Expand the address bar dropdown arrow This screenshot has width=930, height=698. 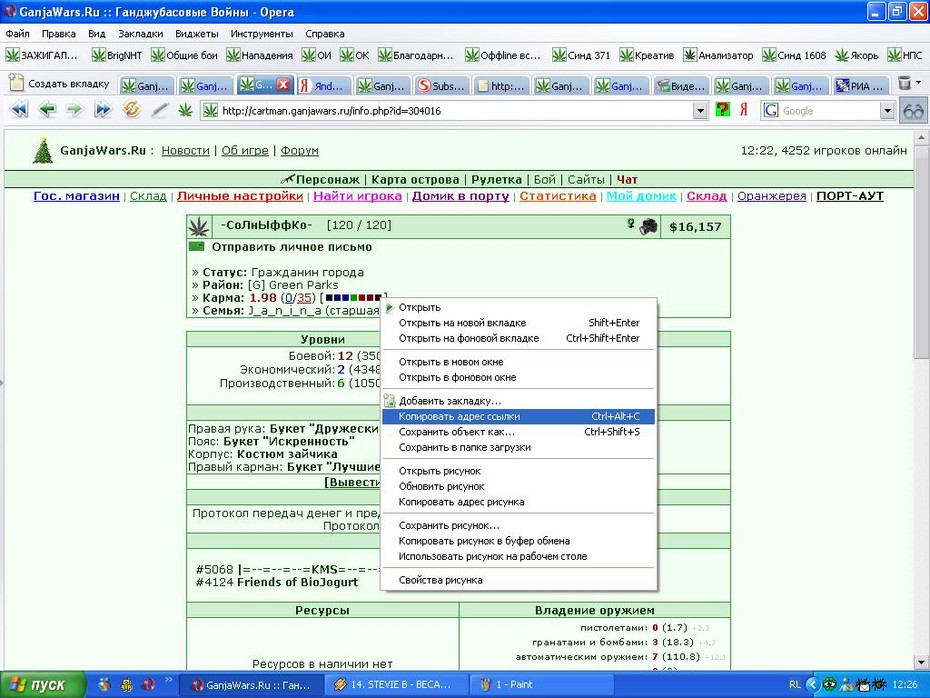700,111
